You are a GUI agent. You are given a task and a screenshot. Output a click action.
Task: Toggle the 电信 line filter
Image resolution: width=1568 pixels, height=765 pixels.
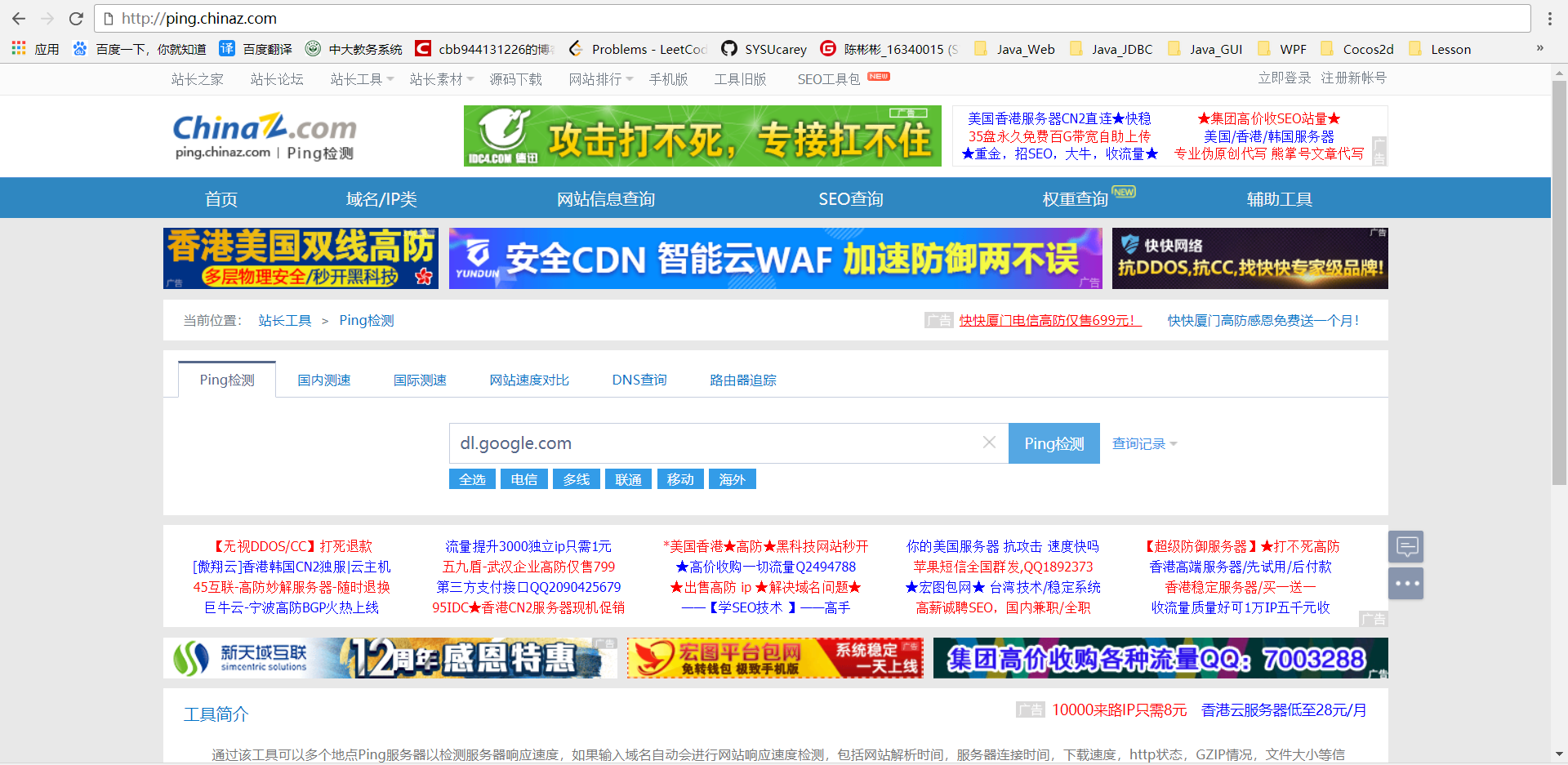click(524, 479)
